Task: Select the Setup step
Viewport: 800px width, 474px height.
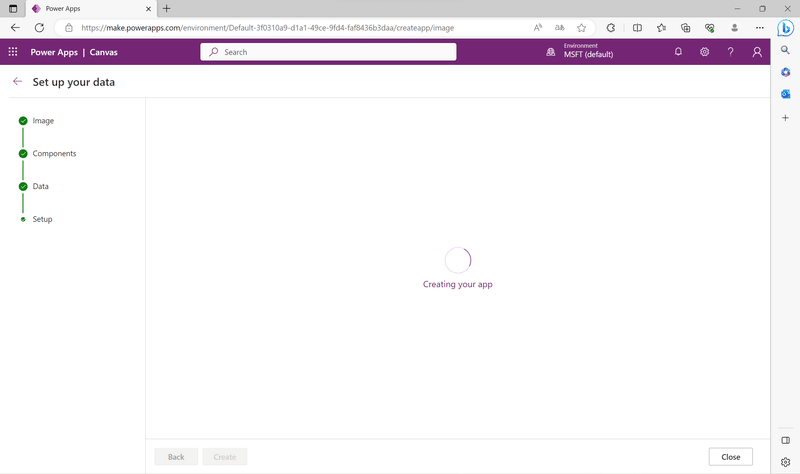Action: (36, 219)
